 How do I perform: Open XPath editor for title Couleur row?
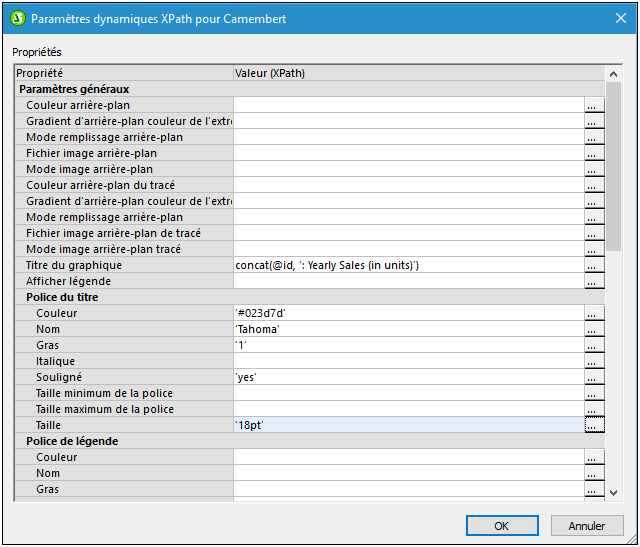(x=594, y=313)
